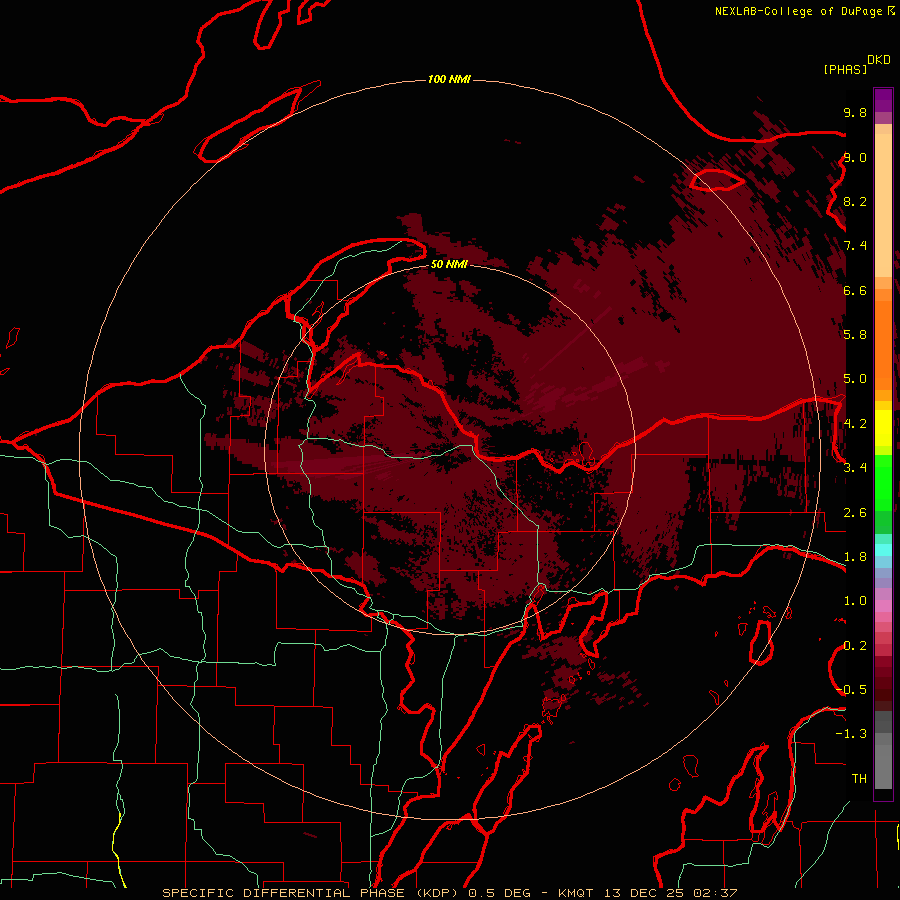This screenshot has height=900, width=900.
Task: Click the 5.0 value on the color scale
Action: pyautogui.click(x=855, y=379)
